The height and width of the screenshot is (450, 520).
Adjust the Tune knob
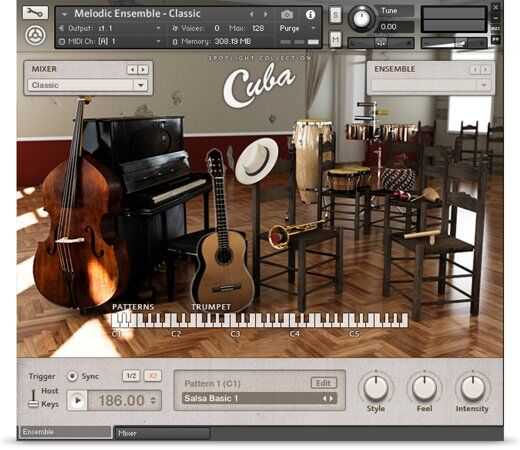point(361,19)
